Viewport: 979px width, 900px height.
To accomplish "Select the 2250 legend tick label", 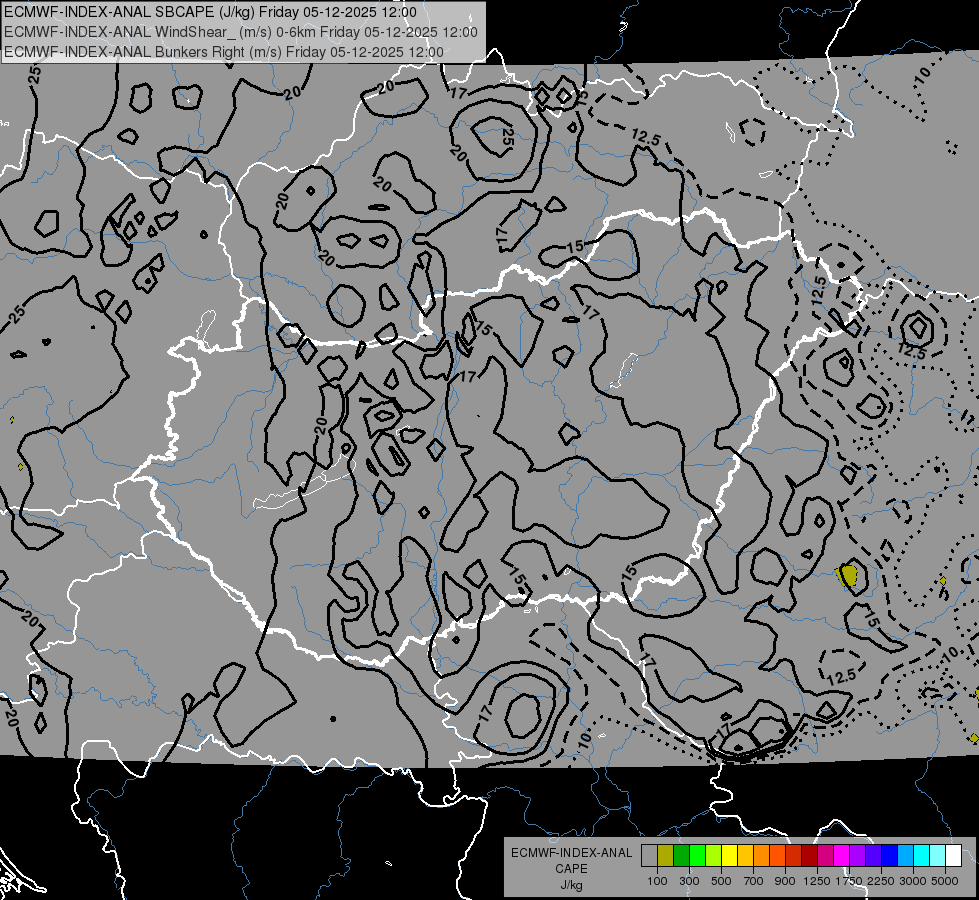I will point(881,881).
